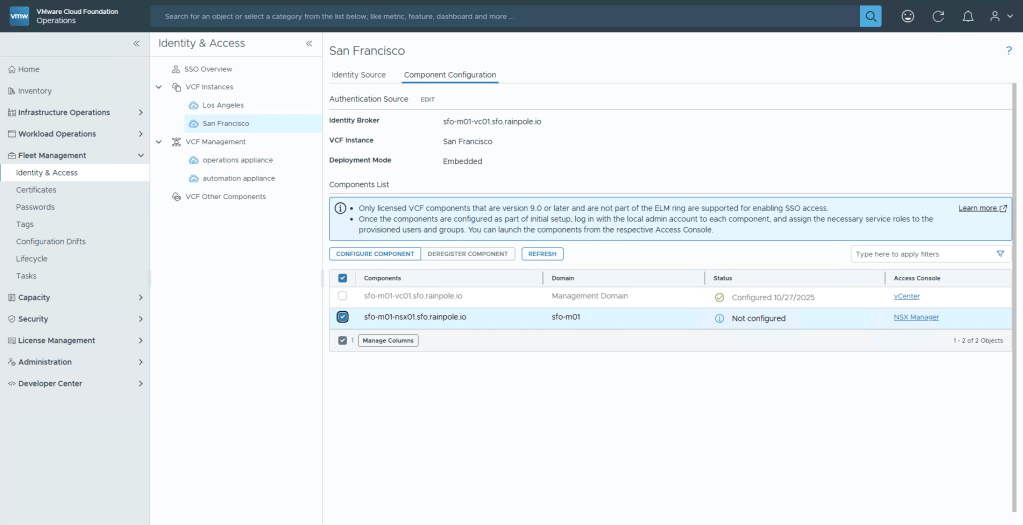Click the Configure Component button
This screenshot has width=1023, height=525.
375,254
